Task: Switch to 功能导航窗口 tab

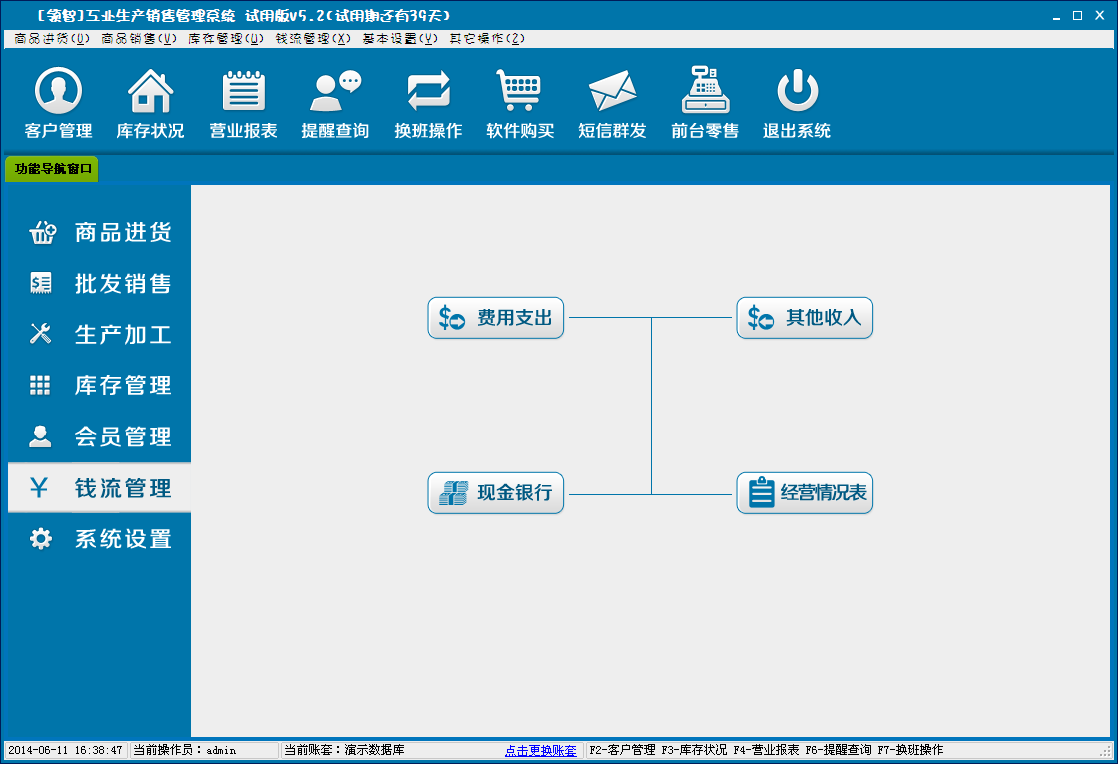Action: (x=53, y=169)
